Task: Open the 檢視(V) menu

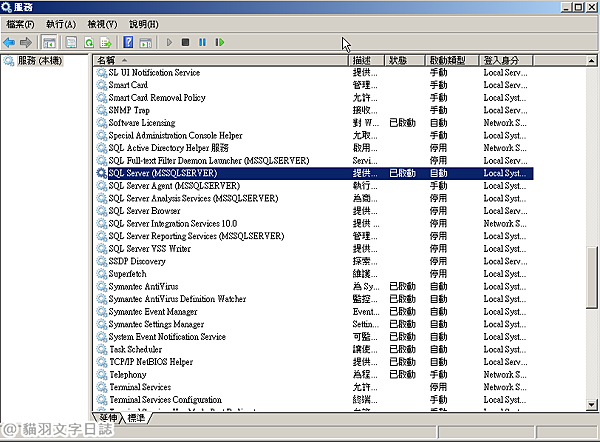Action: point(101,23)
